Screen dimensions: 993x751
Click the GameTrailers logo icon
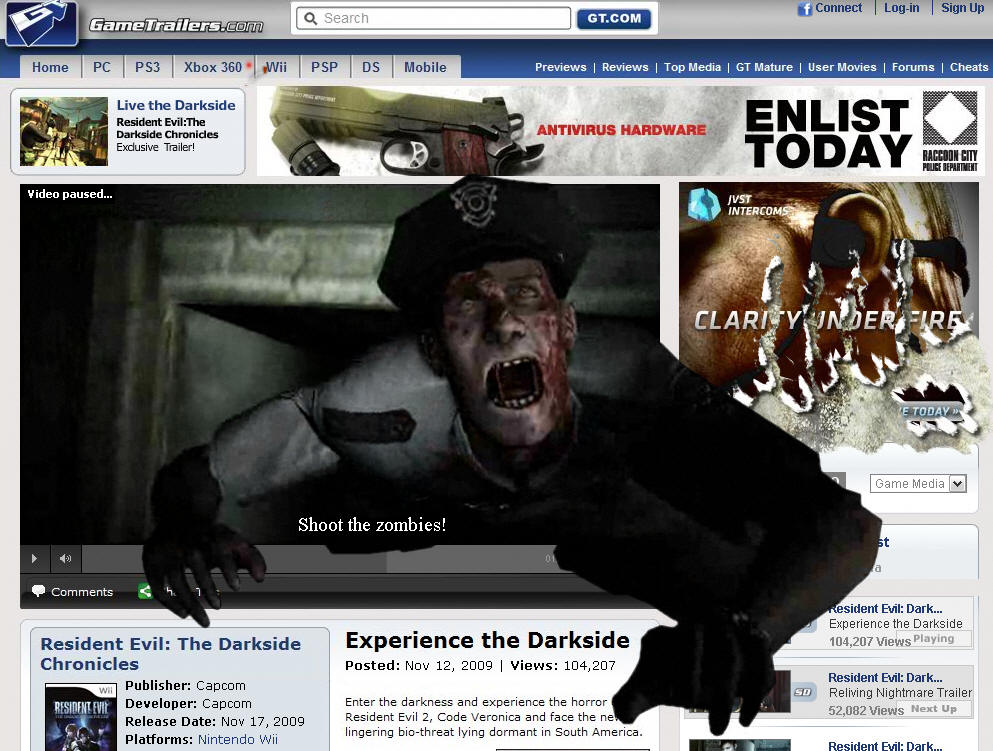[42, 23]
